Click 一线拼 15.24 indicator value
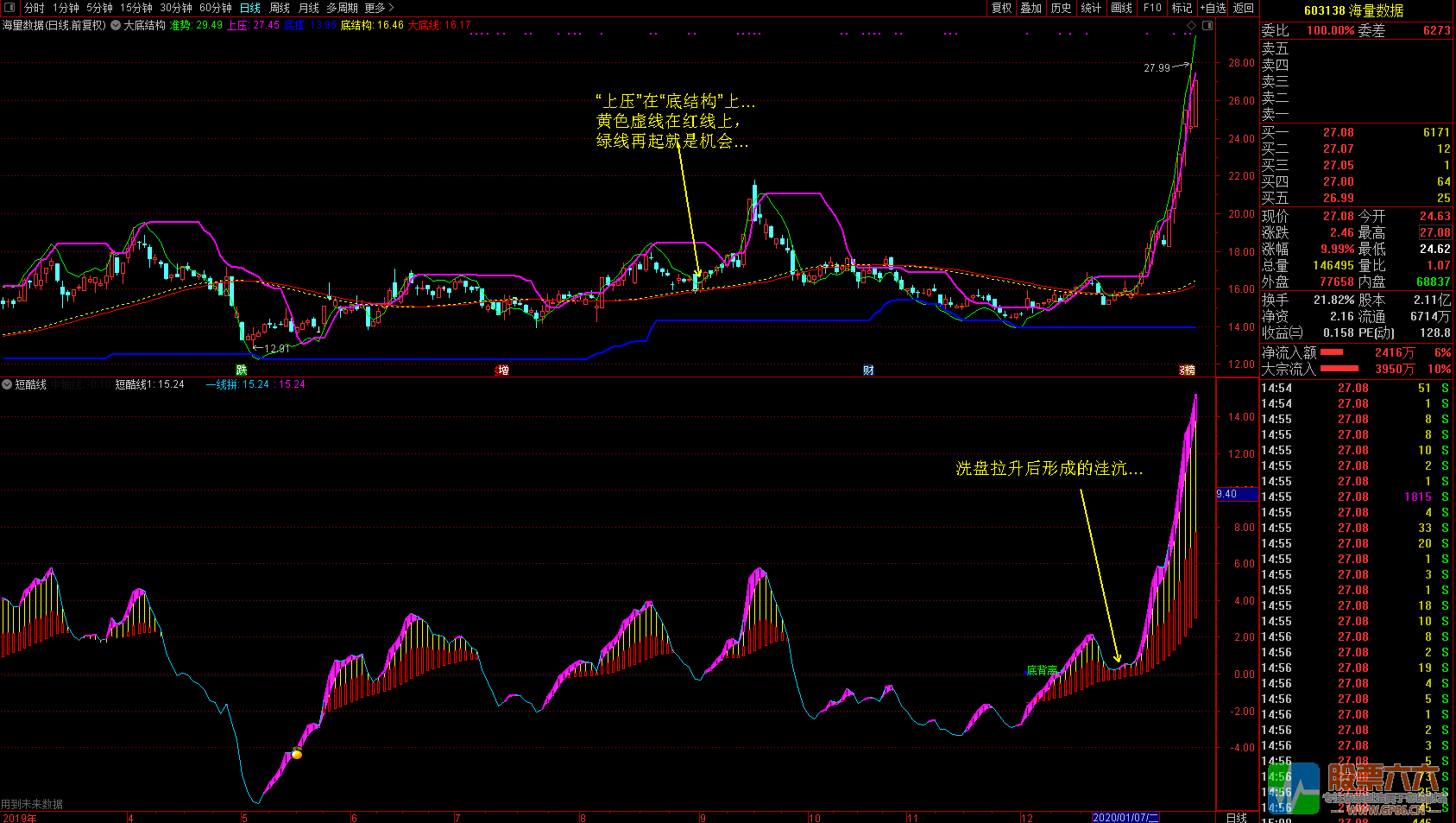 (x=237, y=384)
